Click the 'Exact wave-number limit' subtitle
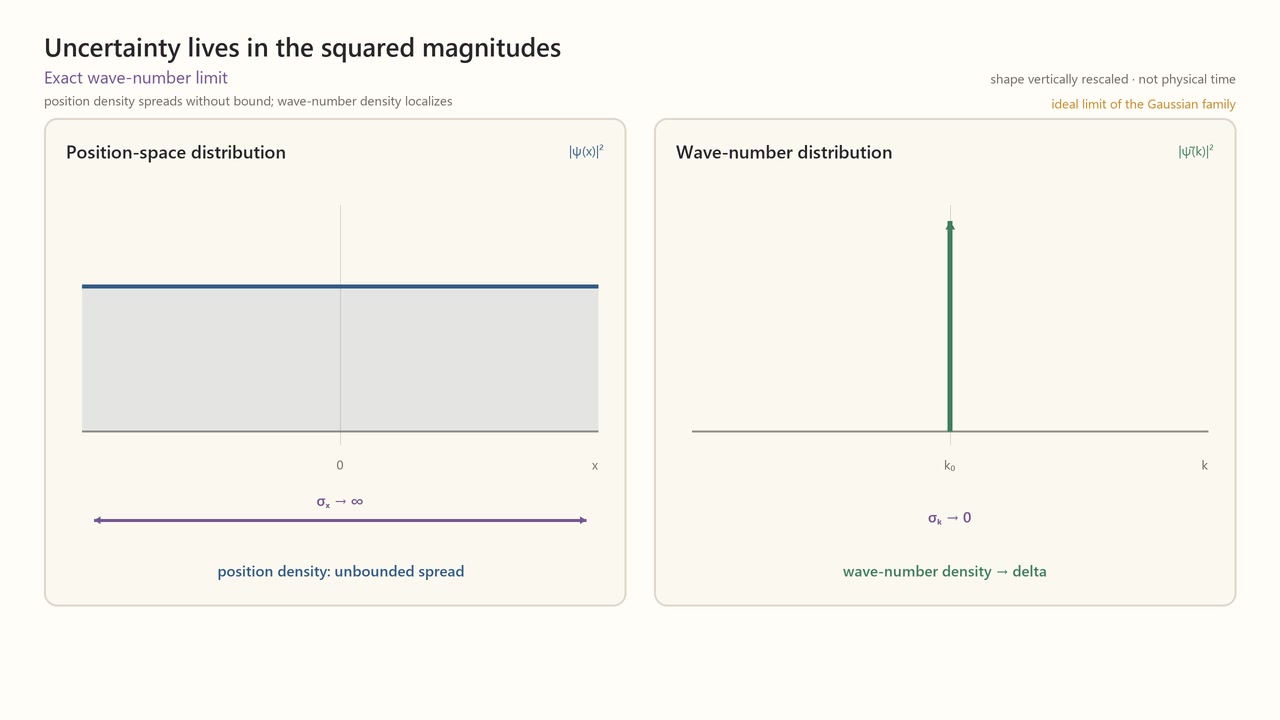The height and width of the screenshot is (720, 1280). tap(136, 78)
